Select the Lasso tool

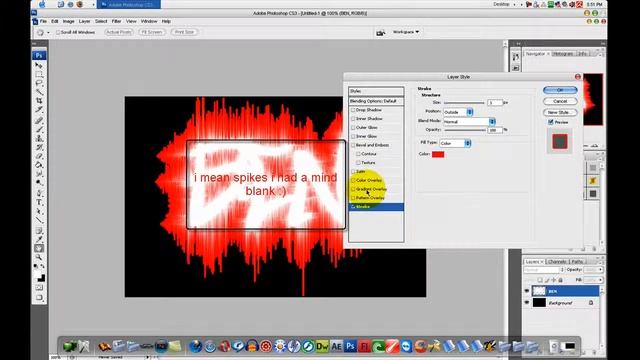click(x=39, y=83)
